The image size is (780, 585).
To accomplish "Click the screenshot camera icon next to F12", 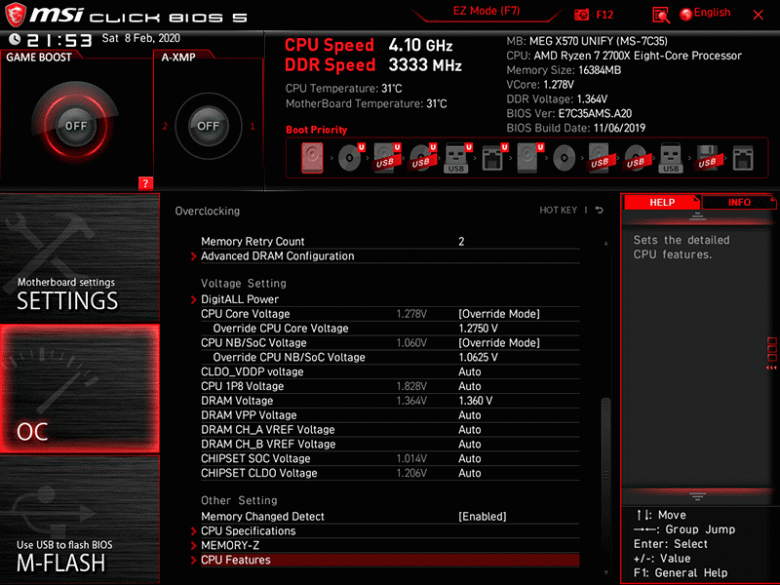I will click(581, 15).
